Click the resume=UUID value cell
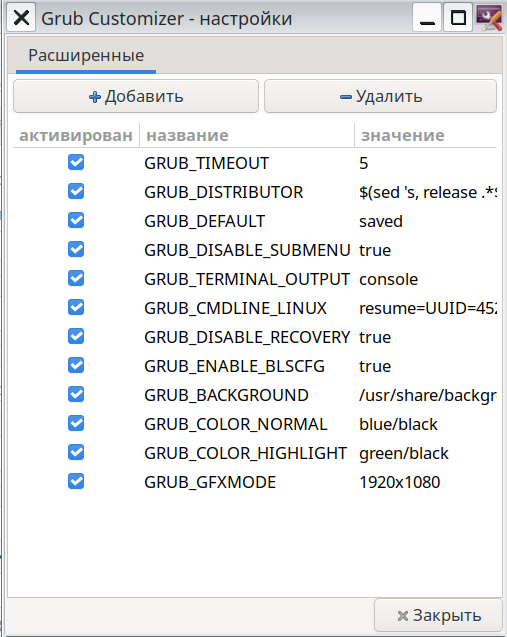Image resolution: width=507 pixels, height=637 pixels. [x=428, y=308]
